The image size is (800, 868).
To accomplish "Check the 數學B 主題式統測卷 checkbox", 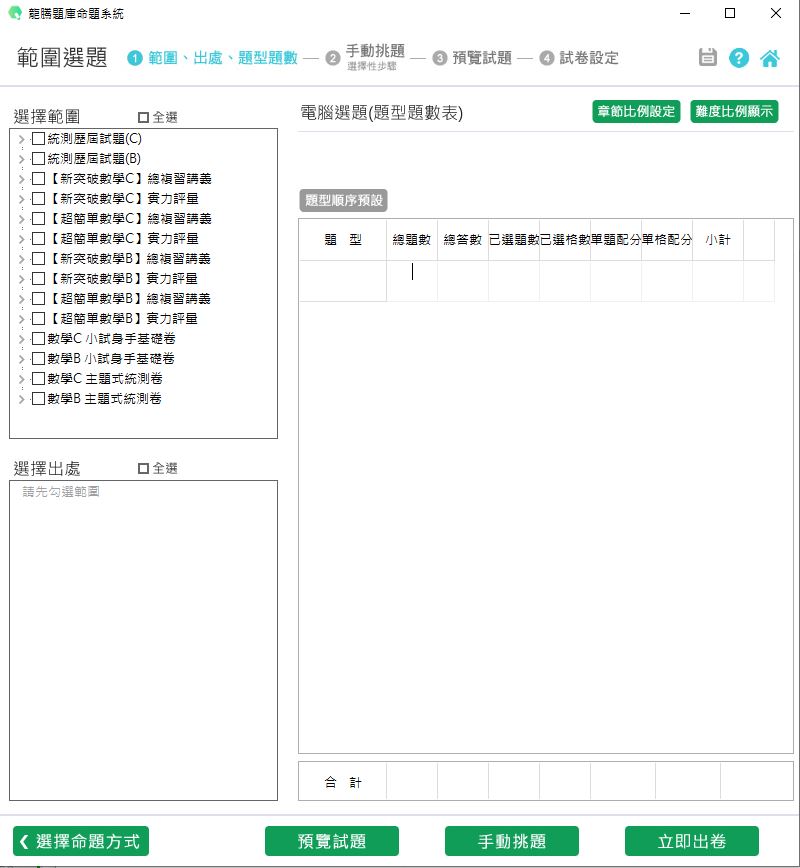I will coord(38,399).
